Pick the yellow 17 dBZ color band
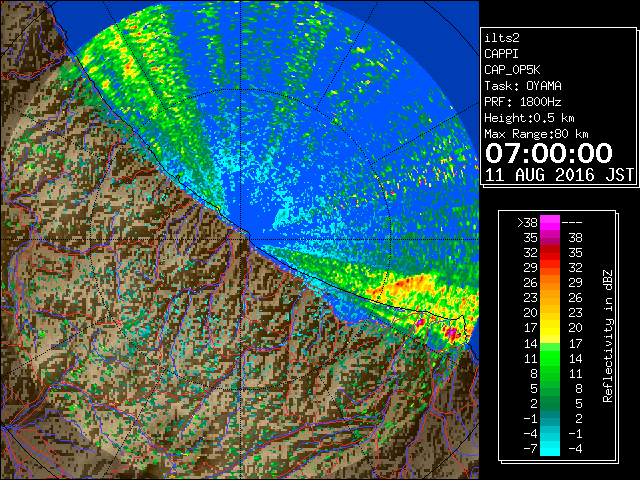This screenshot has height=480, width=640. tap(550, 328)
